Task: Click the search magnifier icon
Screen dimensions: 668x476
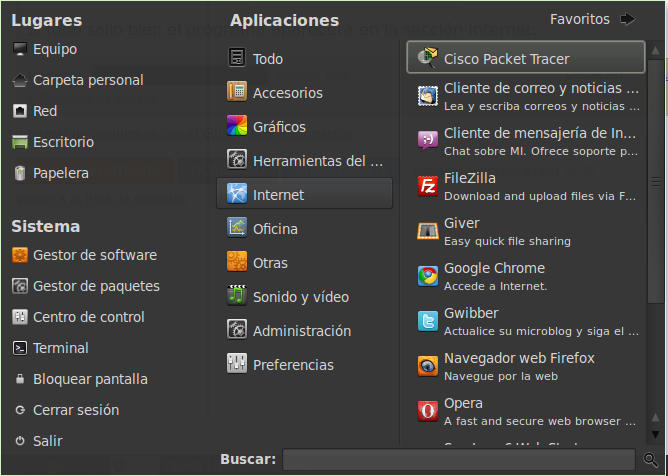Action: [651, 459]
